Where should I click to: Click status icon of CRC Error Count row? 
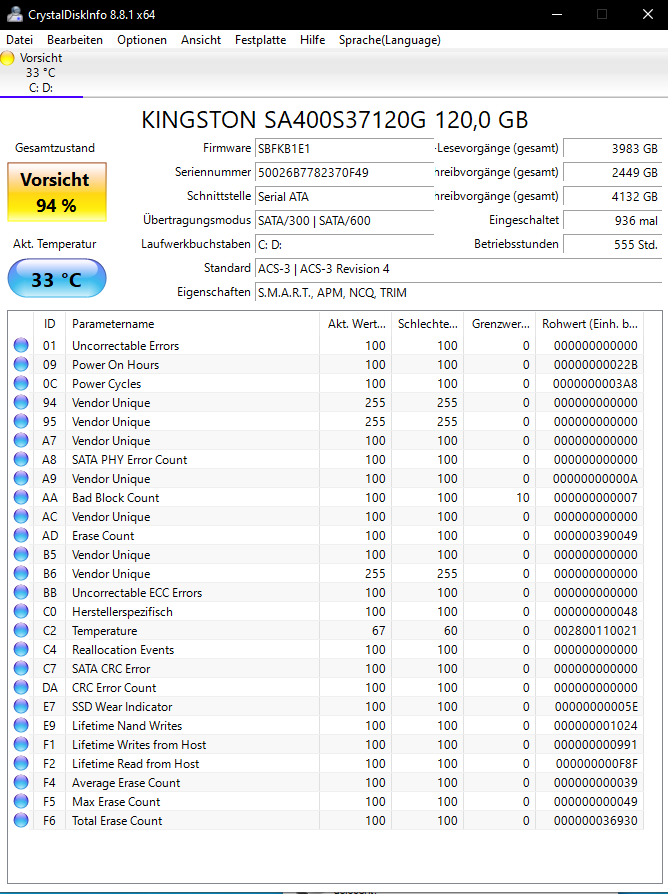21,687
